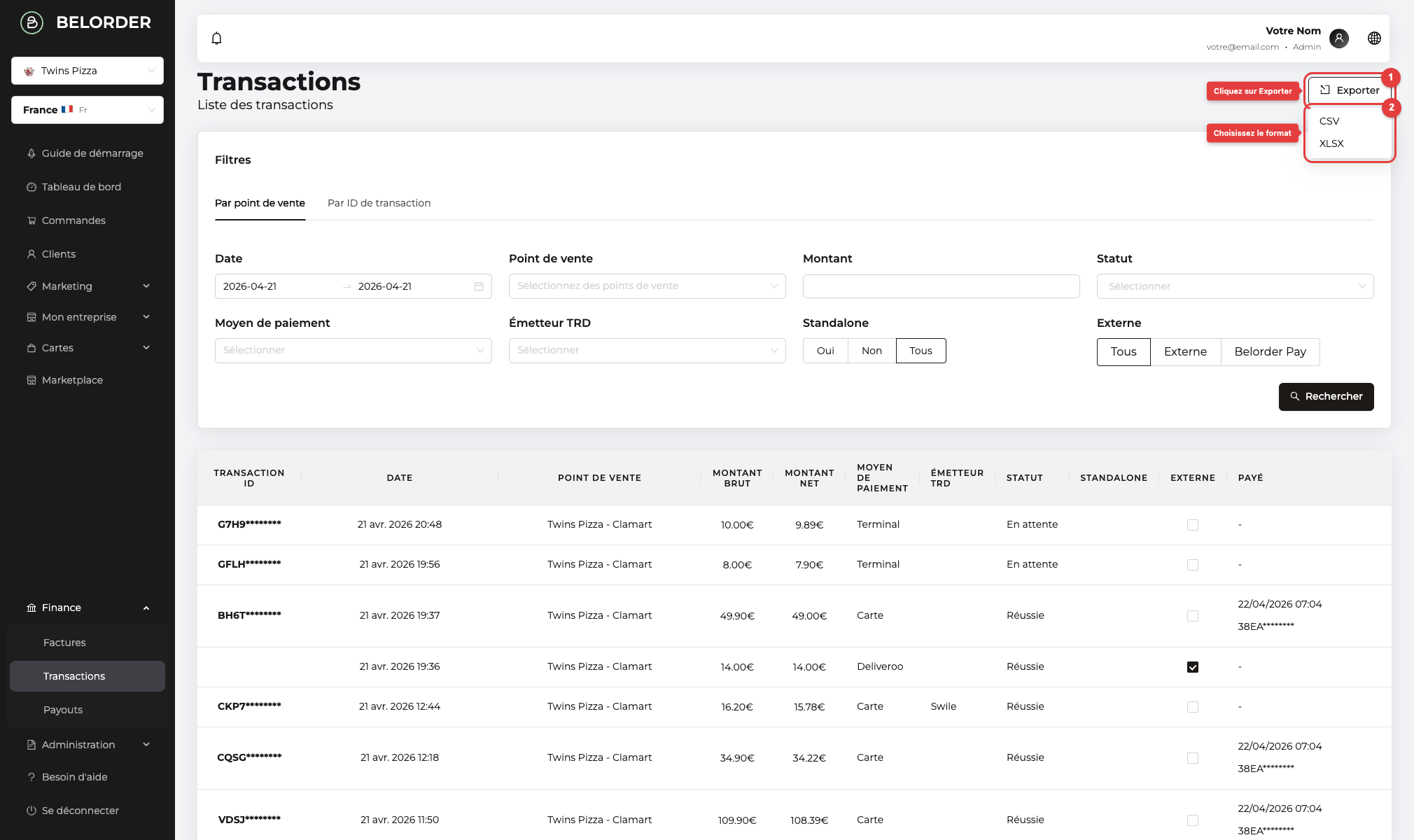Select Tous in the Standalone filter
Viewport: 1414px width, 840px height.
(x=920, y=351)
